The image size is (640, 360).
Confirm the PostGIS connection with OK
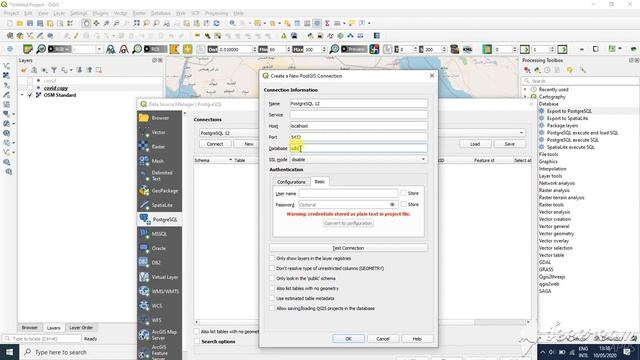tap(348, 339)
